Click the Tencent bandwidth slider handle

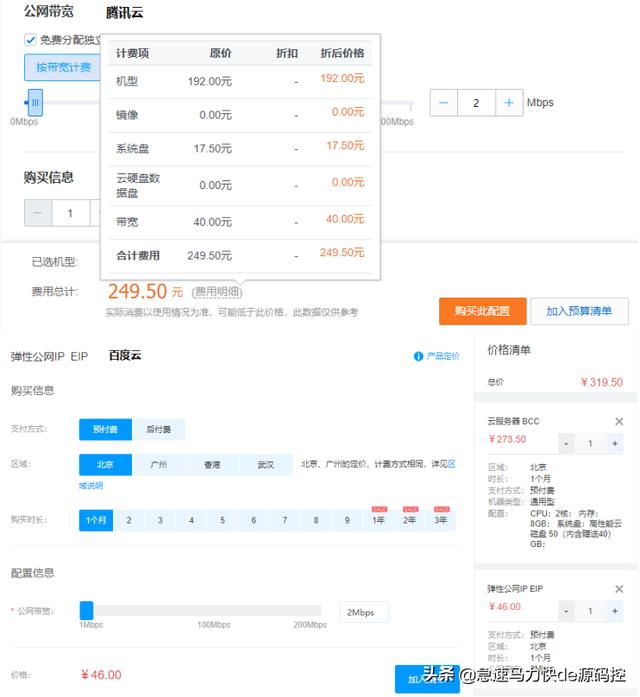[x=35, y=103]
